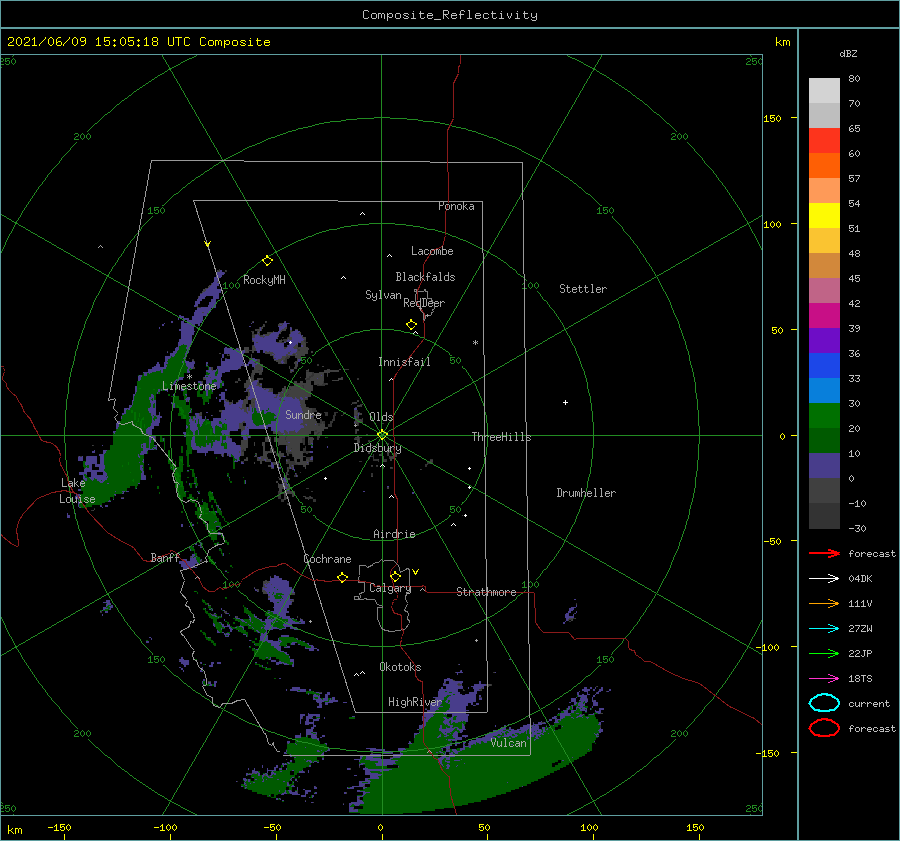The width and height of the screenshot is (900, 841).
Task: Click the Blackfalds label
Action: (425, 277)
